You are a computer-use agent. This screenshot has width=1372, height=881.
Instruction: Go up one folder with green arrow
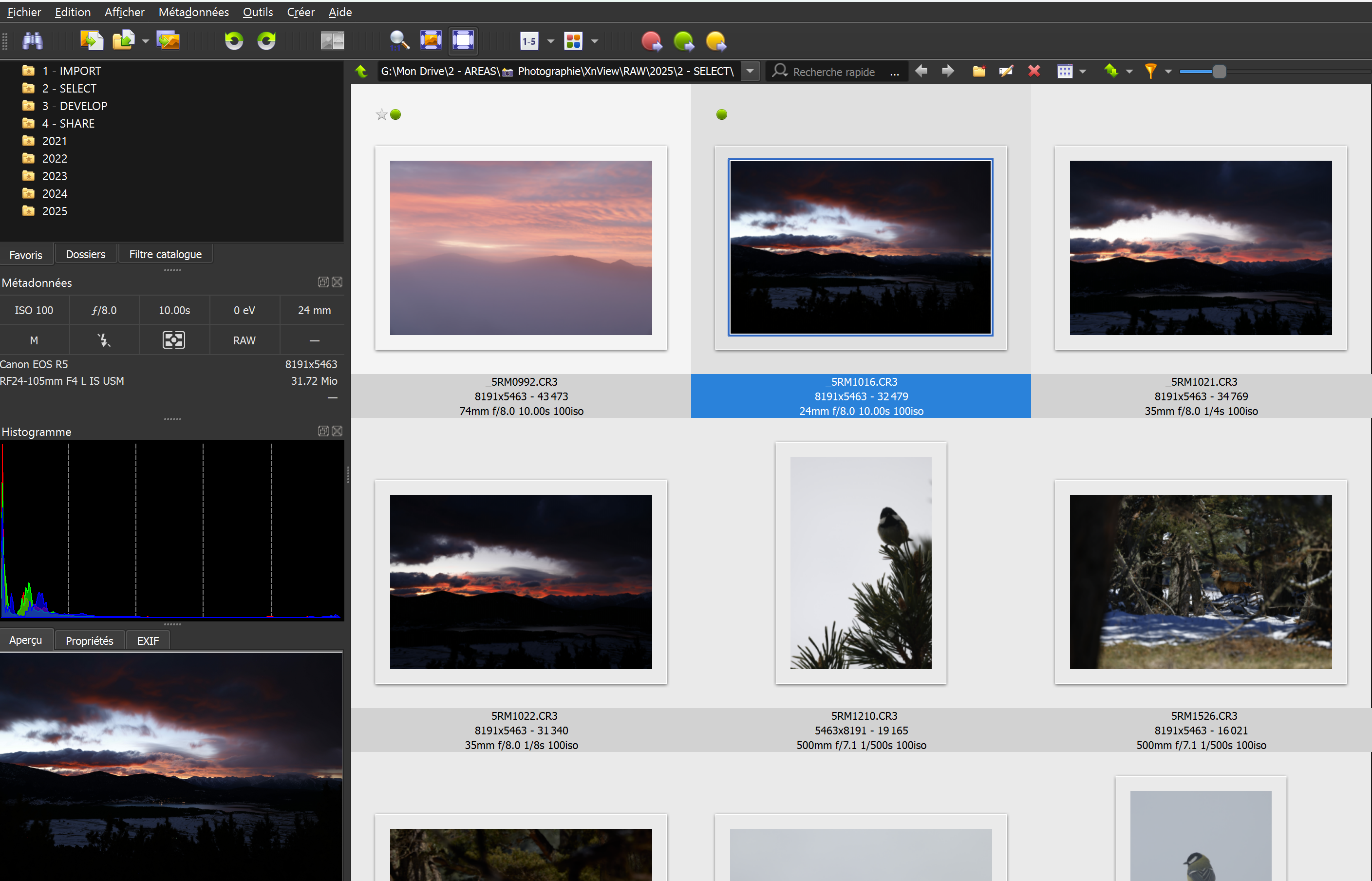coord(361,72)
